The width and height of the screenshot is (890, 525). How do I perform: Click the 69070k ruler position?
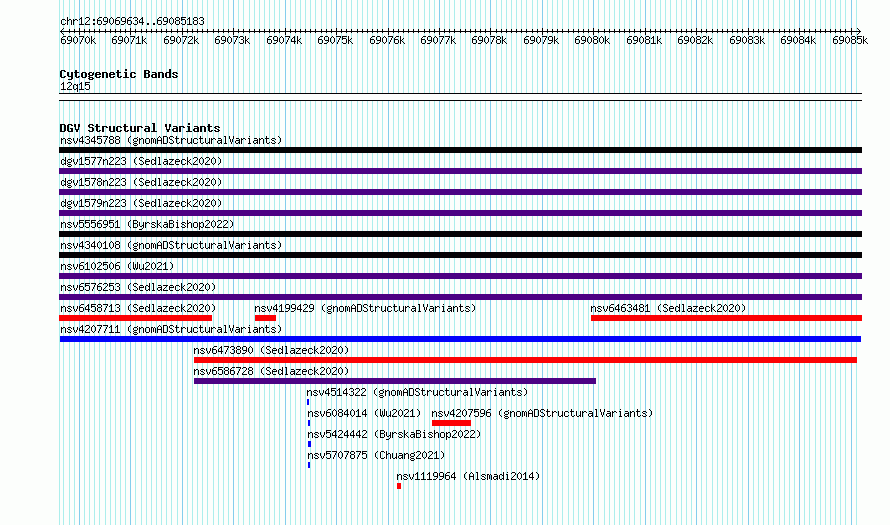tap(78, 40)
